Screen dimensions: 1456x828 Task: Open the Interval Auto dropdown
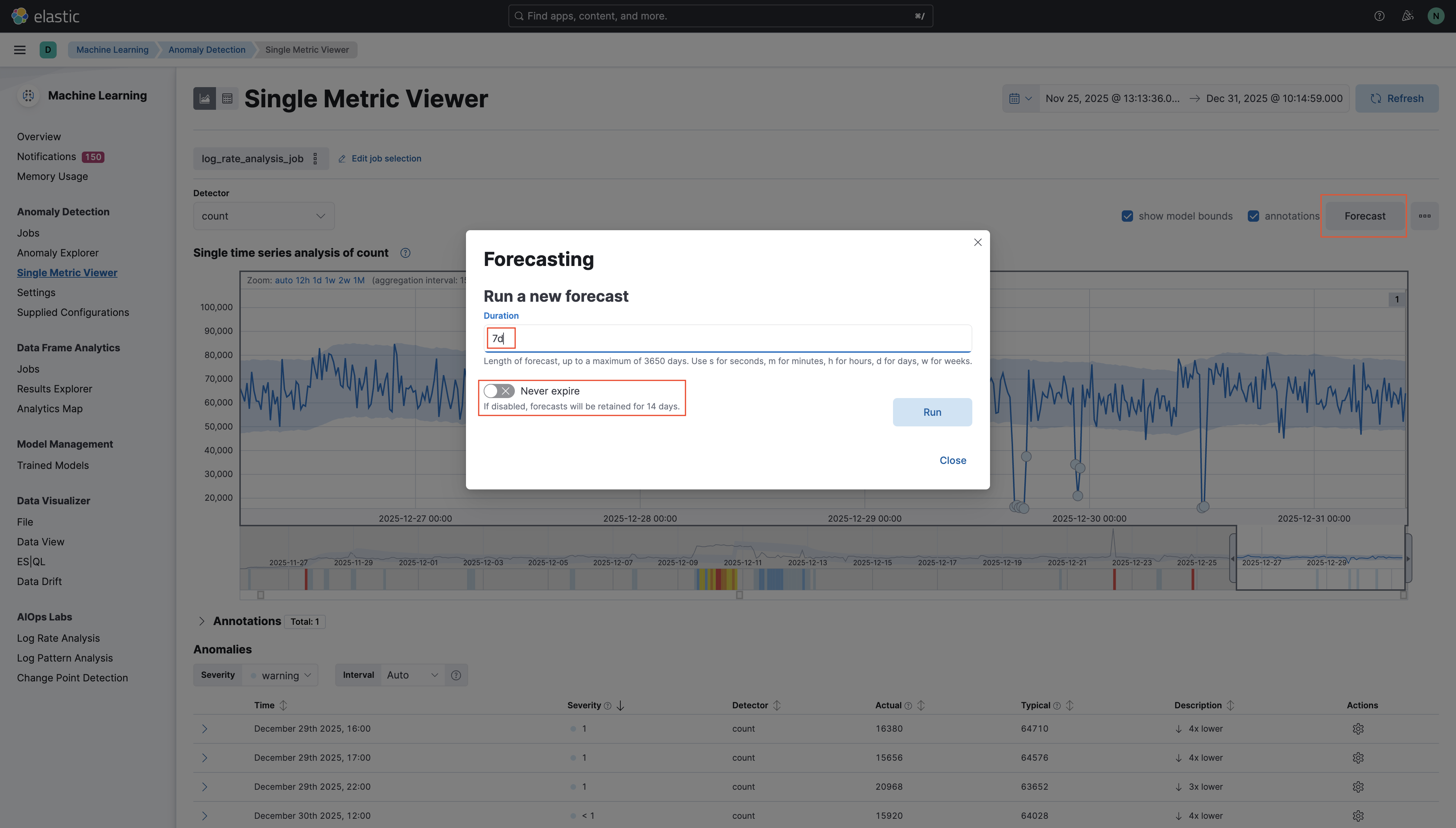413,675
